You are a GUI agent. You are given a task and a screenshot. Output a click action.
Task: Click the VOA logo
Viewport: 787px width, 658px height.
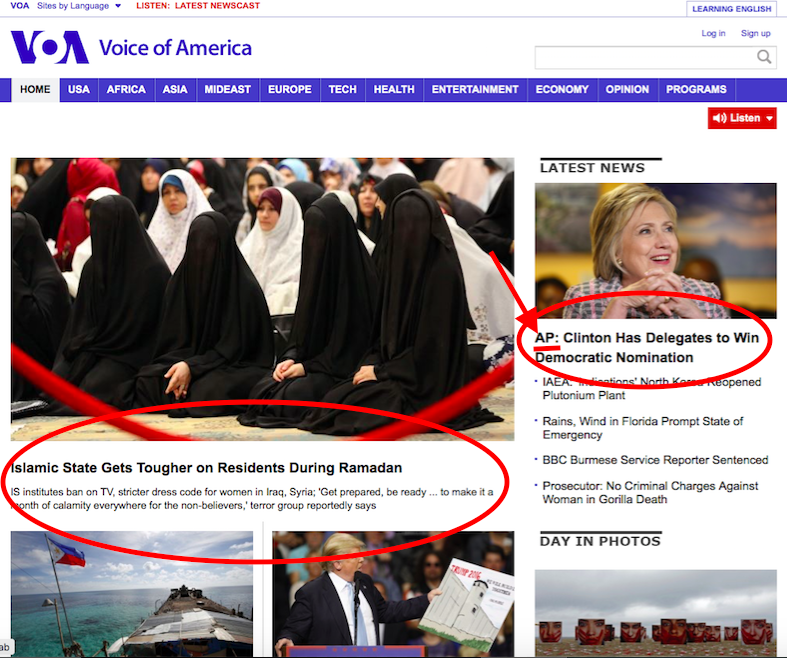50,47
